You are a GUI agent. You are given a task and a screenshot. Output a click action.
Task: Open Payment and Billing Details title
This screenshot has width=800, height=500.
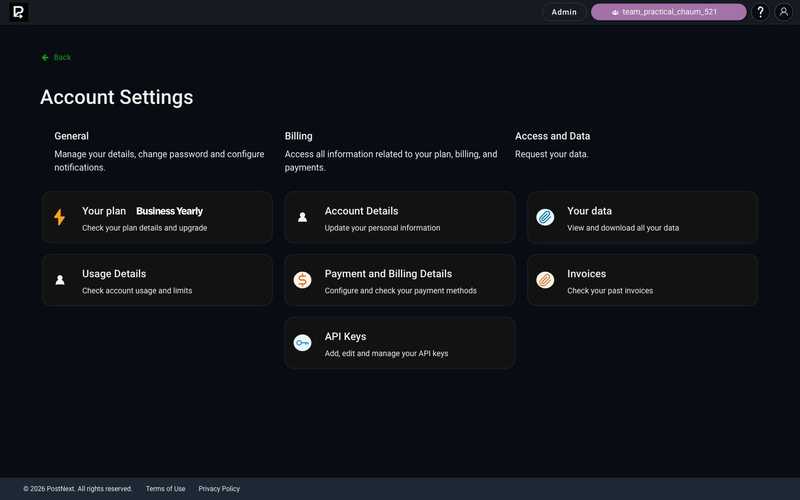(388, 274)
